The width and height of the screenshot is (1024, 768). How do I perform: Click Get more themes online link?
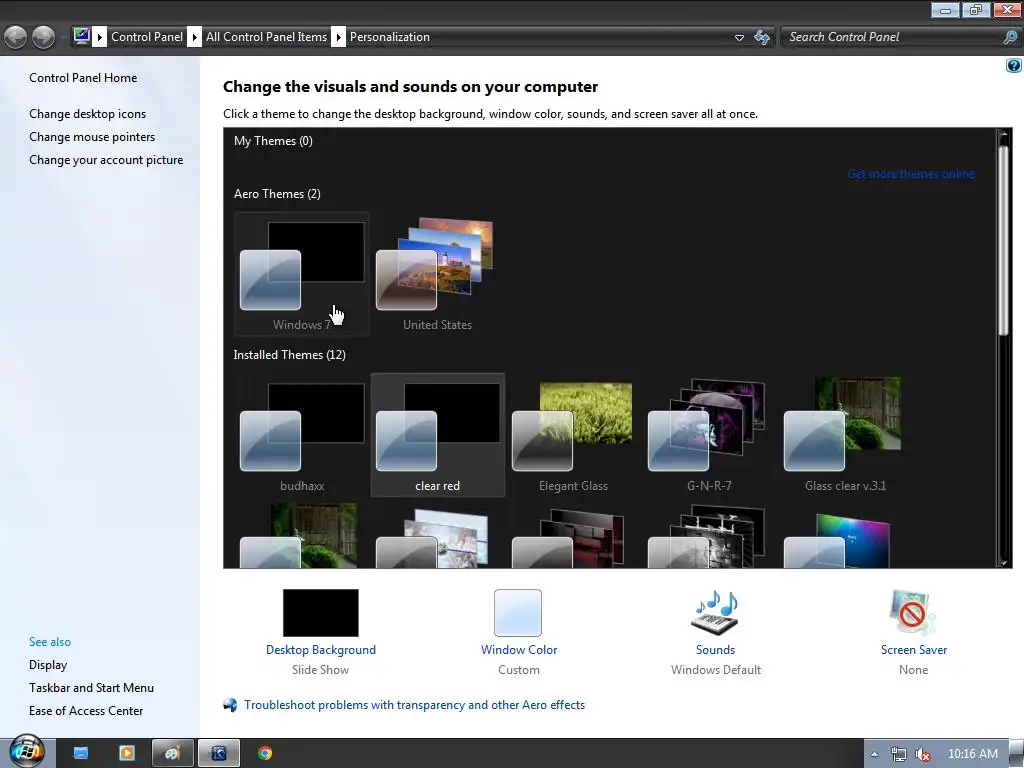911,174
